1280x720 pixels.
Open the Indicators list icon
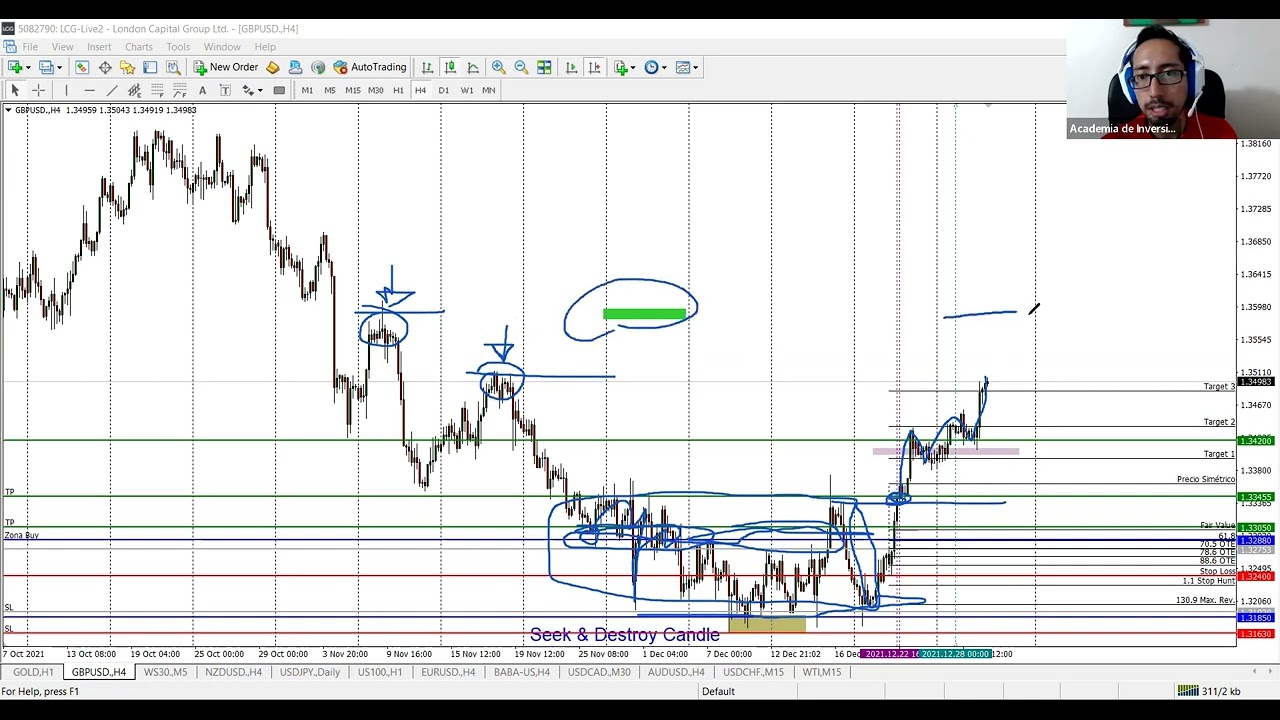[620, 67]
